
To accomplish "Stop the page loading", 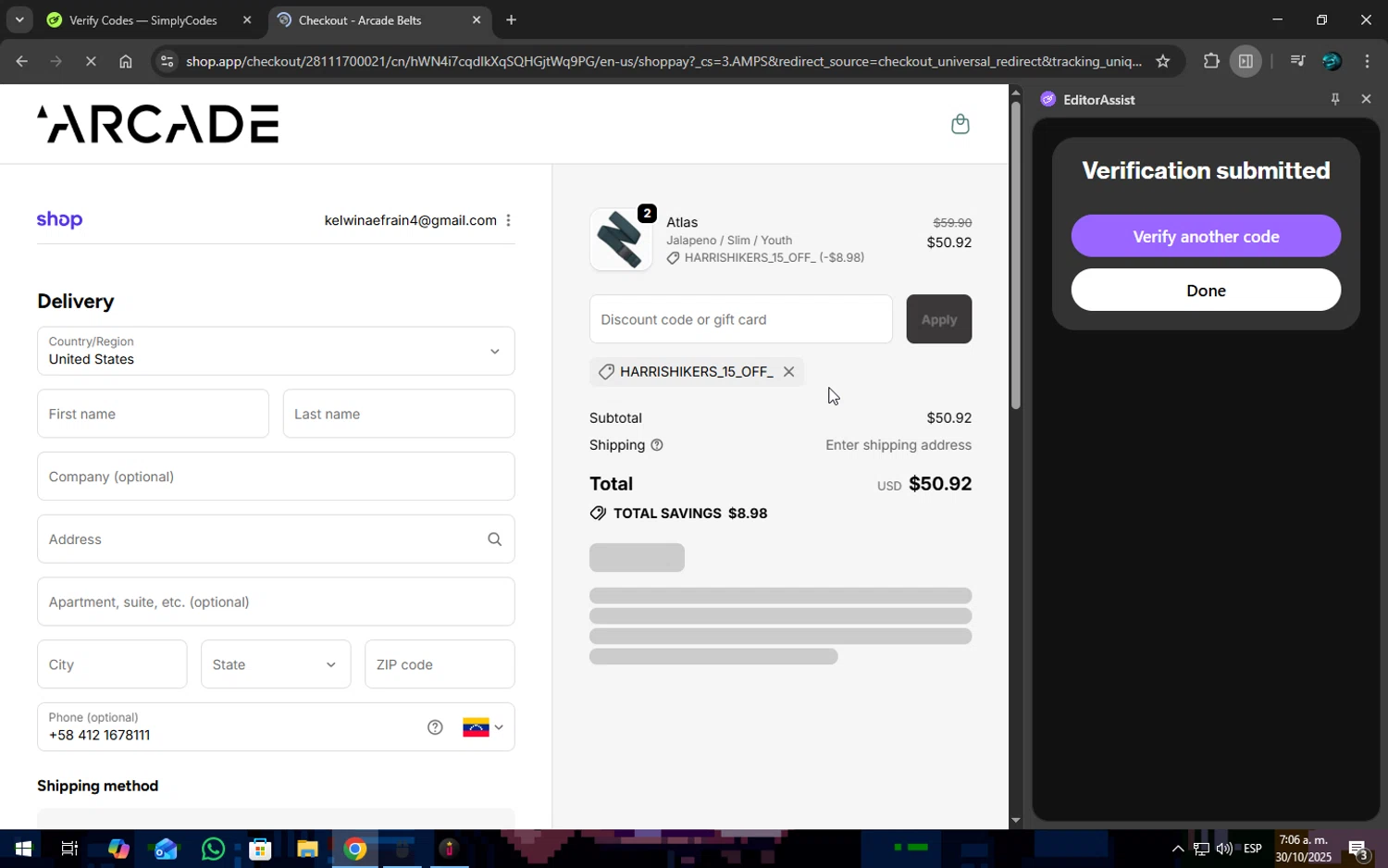I will click(x=91, y=61).
